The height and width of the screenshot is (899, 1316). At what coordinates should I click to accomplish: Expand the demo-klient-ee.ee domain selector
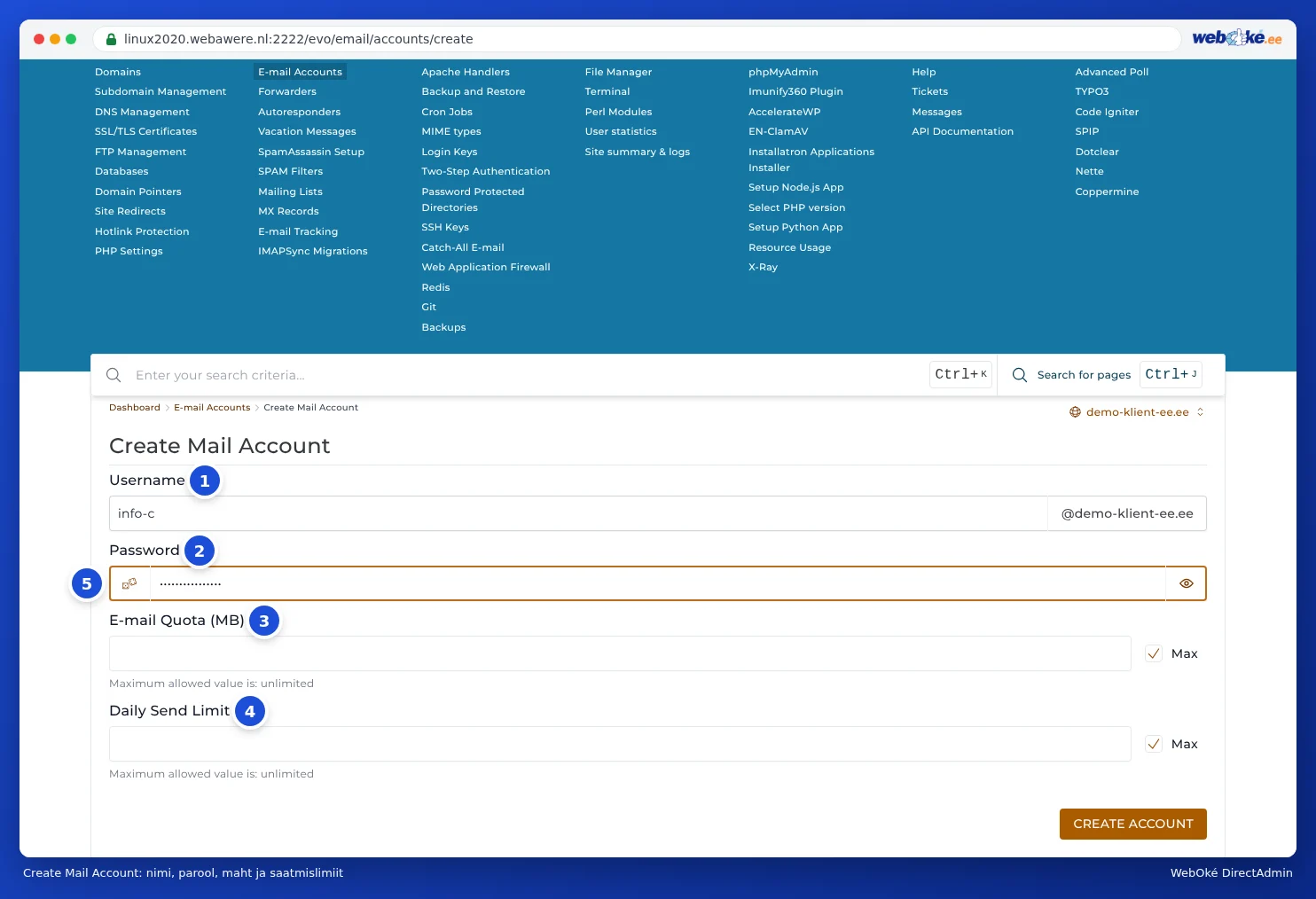point(1137,412)
